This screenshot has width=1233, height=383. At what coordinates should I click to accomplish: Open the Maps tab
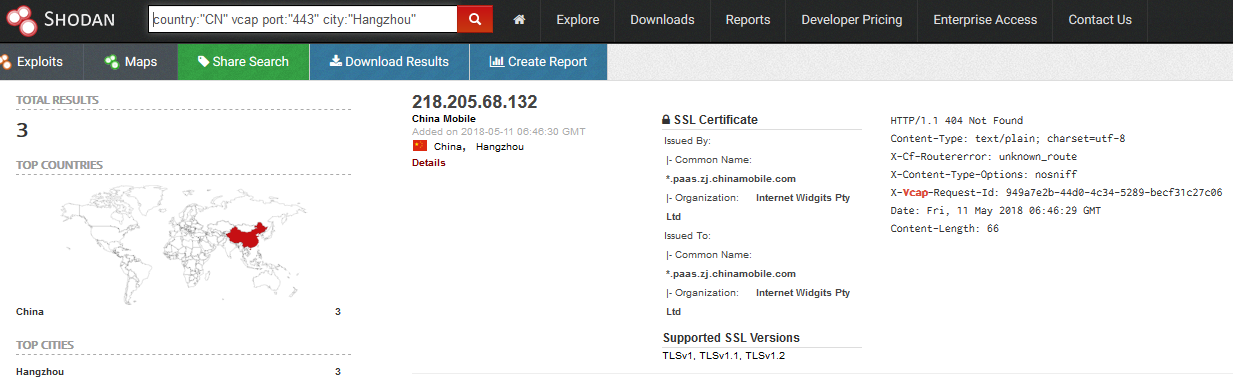tap(130, 61)
